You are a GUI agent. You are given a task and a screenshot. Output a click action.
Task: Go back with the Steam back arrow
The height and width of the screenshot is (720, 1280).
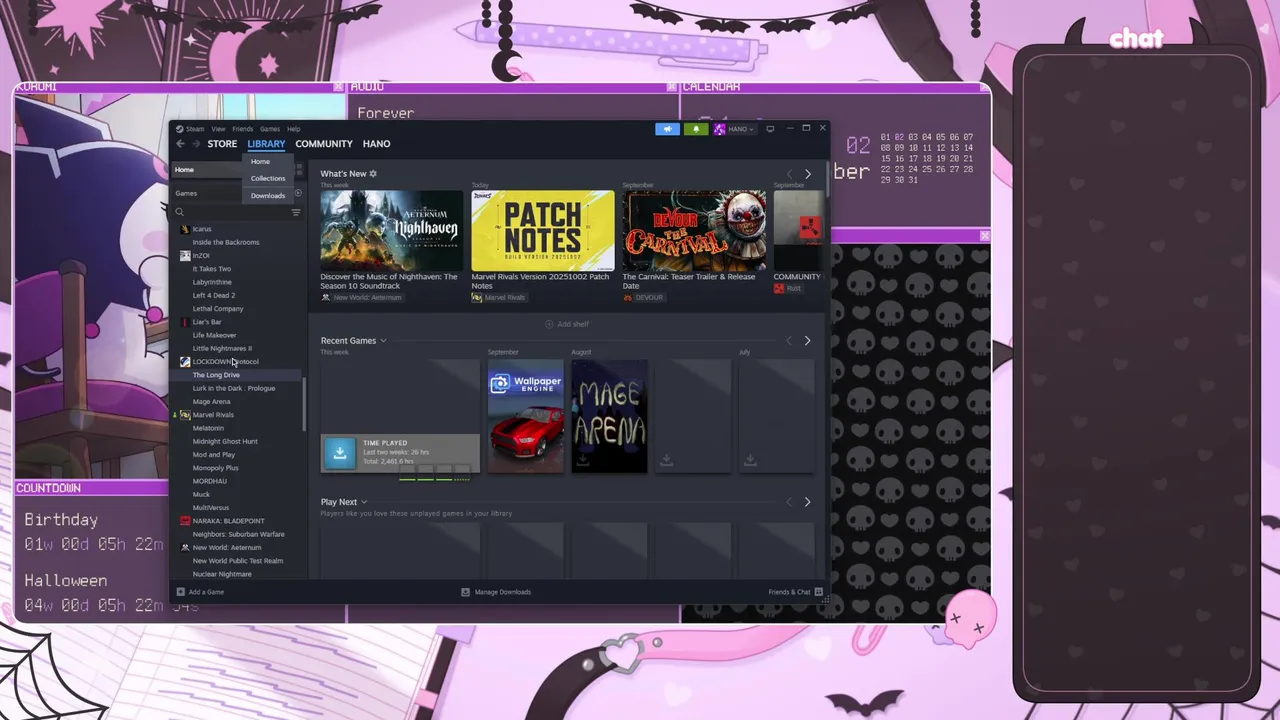pos(180,144)
